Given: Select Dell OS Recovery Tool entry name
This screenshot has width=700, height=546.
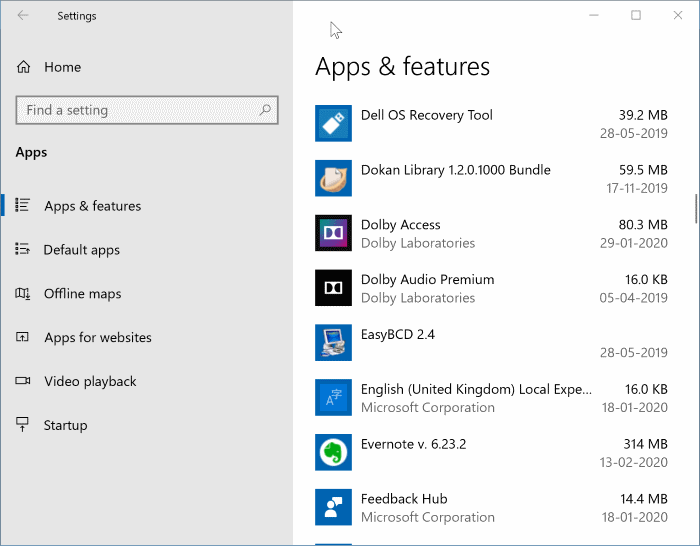Looking at the screenshot, I should click(426, 115).
